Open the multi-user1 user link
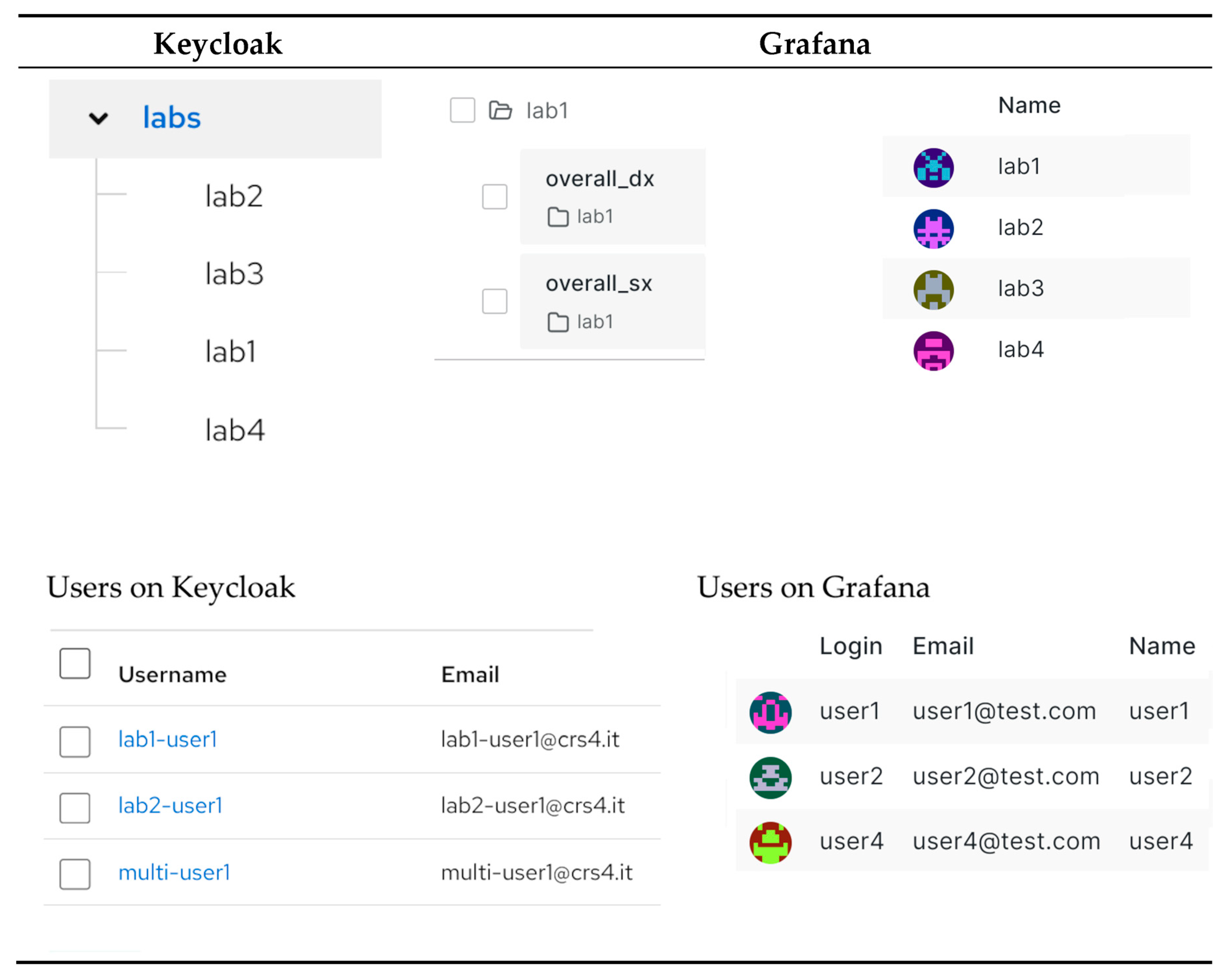The height and width of the screenshot is (980, 1231). [174, 872]
